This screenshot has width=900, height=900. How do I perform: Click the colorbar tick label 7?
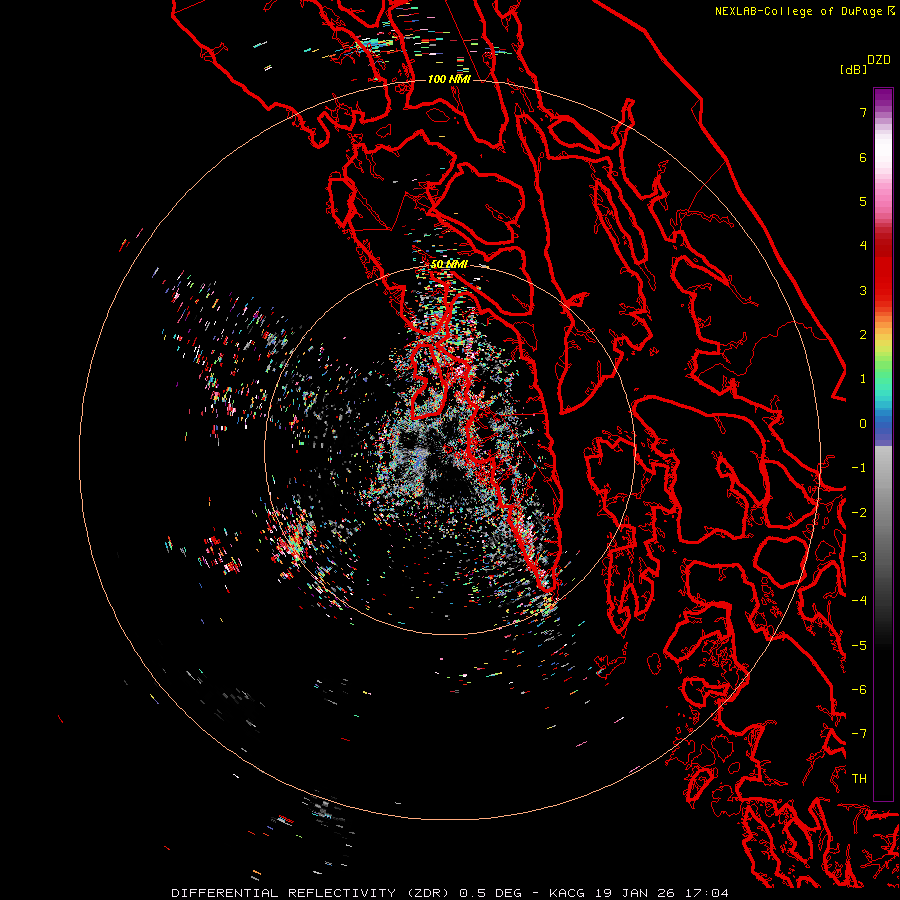863,112
